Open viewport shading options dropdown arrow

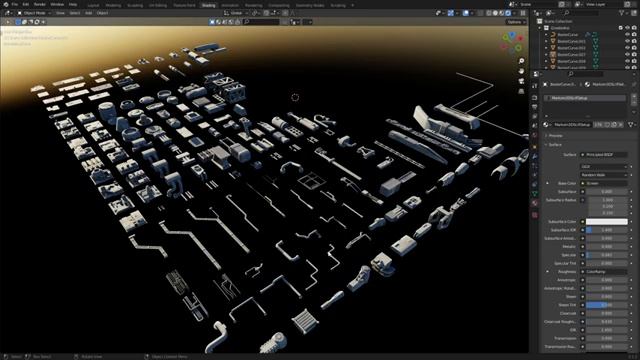click(514, 13)
